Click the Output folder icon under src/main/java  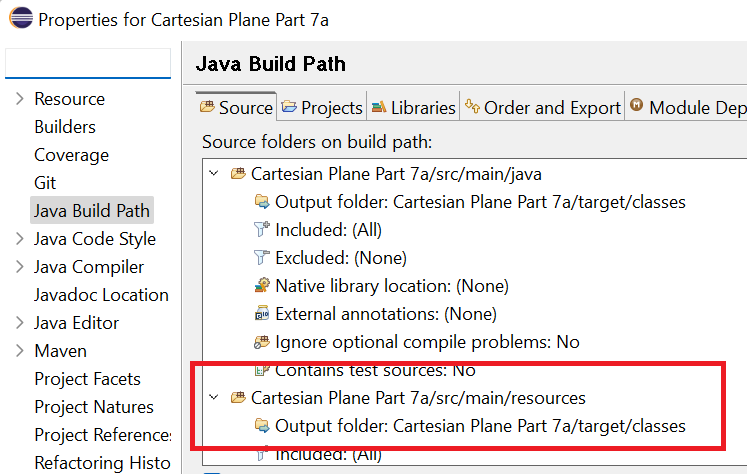pyautogui.click(x=262, y=202)
